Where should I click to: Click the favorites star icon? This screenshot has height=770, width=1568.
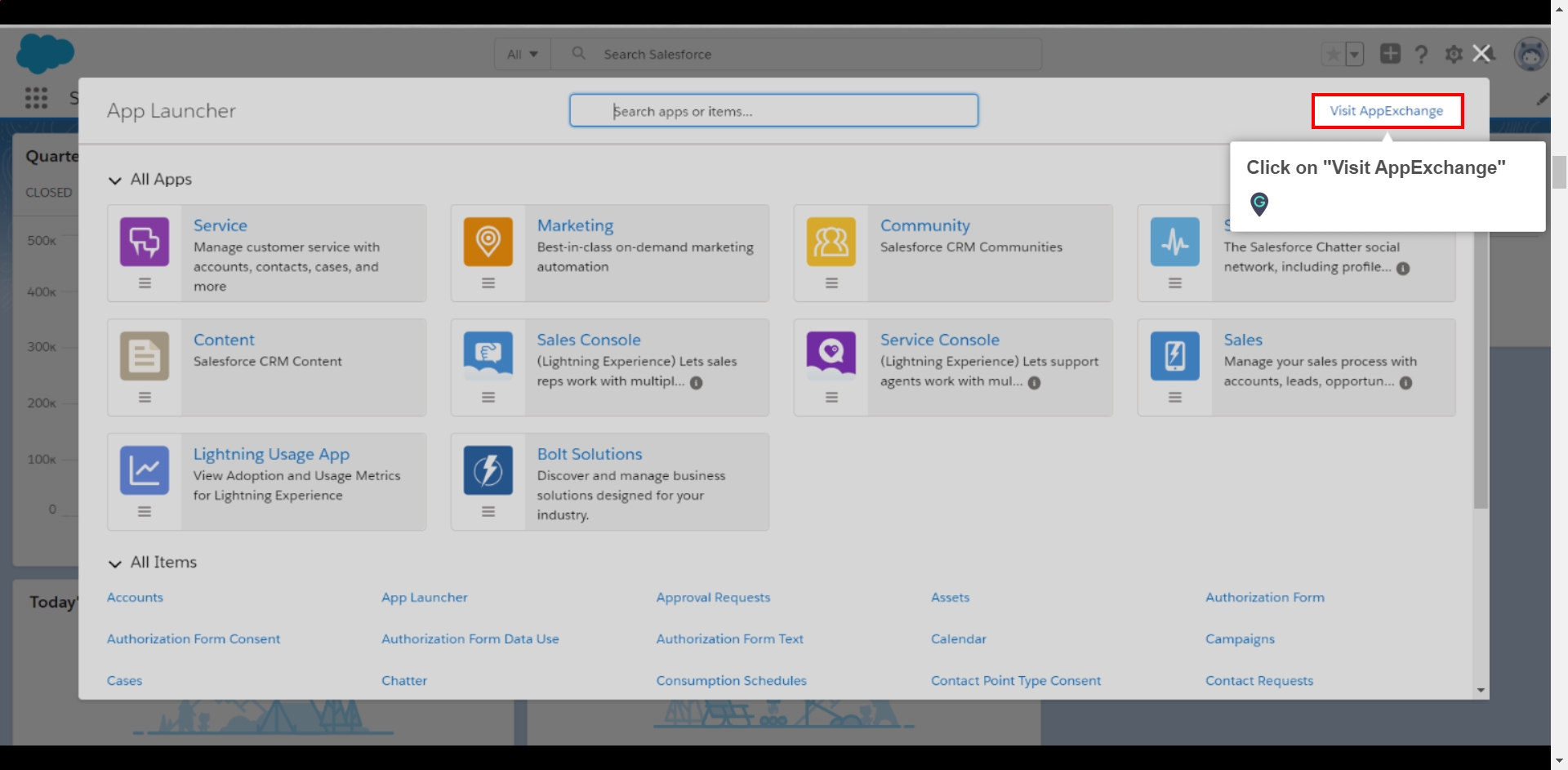[x=1333, y=55]
